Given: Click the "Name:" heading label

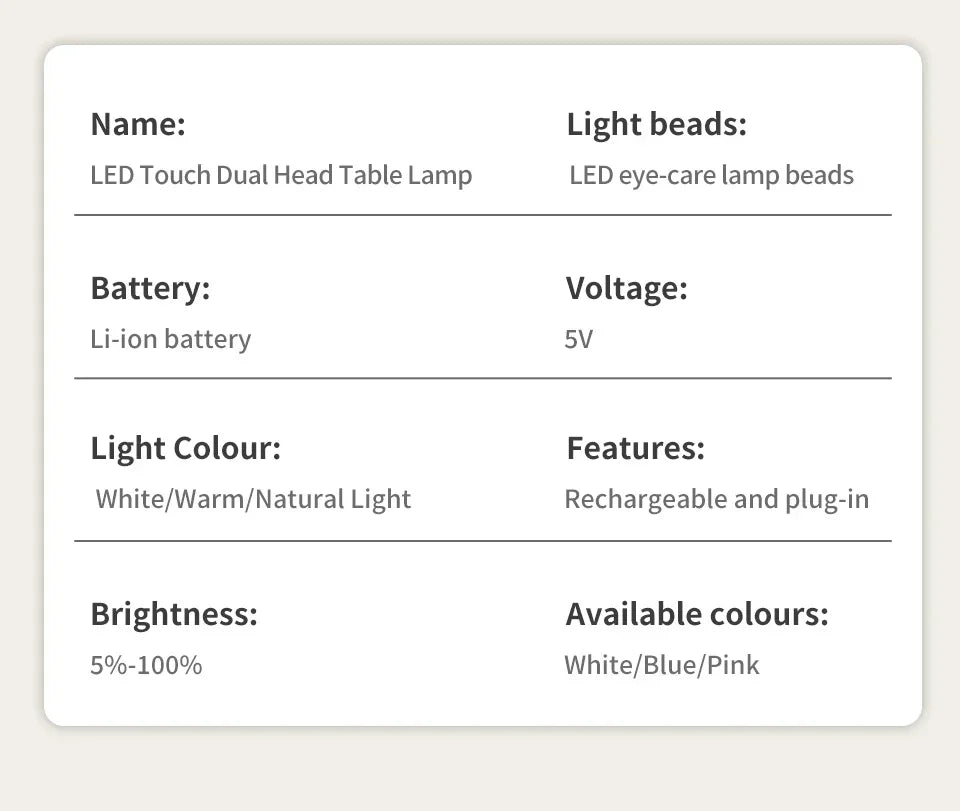Looking at the screenshot, I should (138, 125).
